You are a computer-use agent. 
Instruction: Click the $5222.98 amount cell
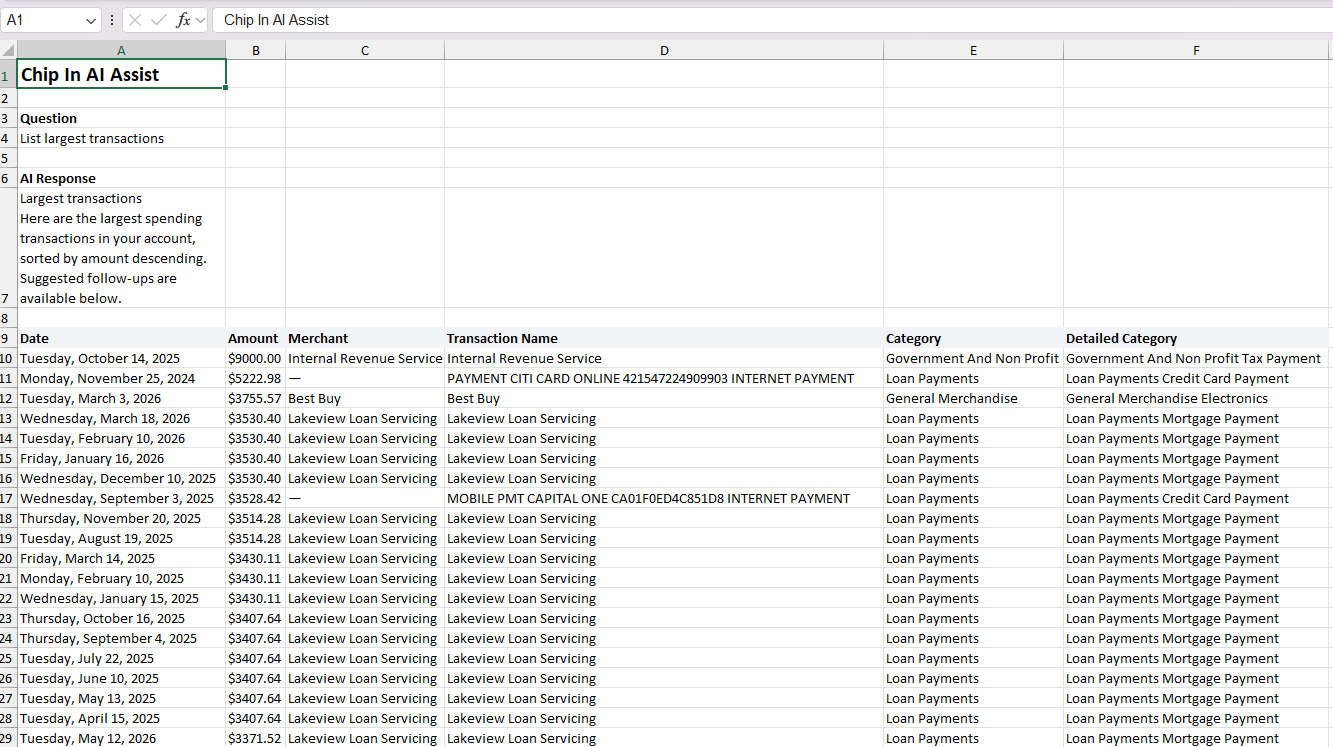tap(256, 378)
